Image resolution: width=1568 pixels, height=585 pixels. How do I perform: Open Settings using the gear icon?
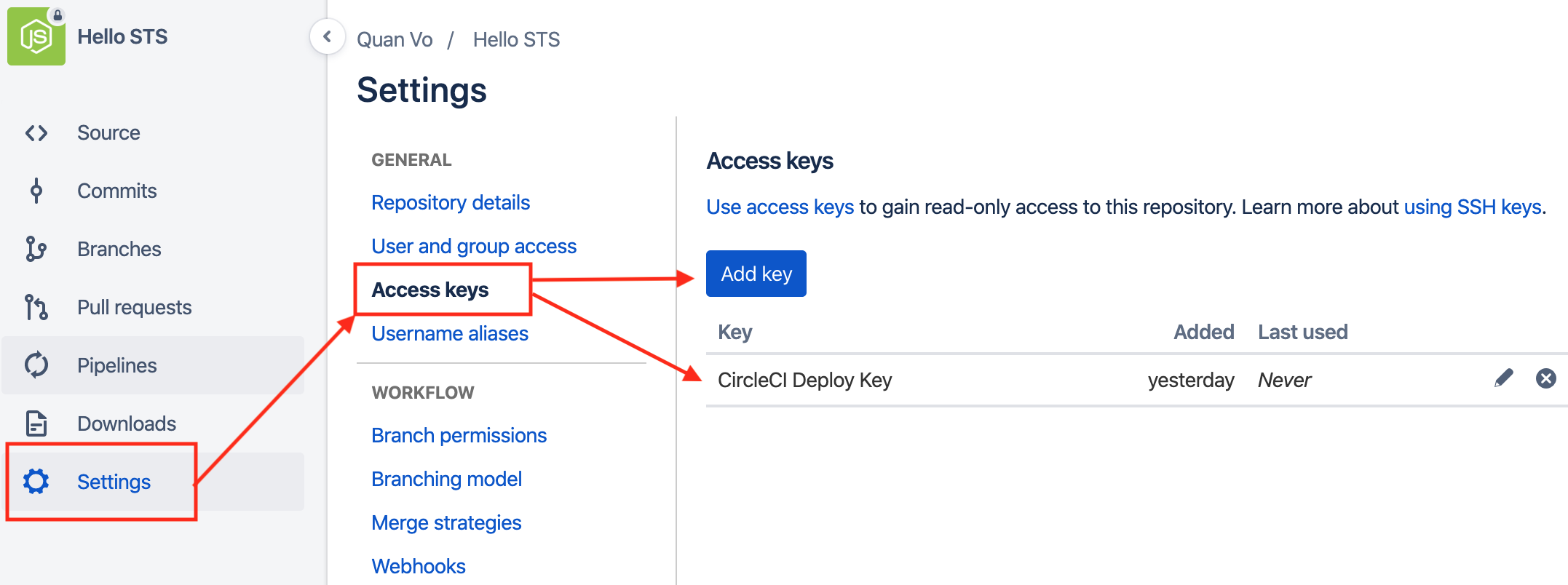[x=36, y=482]
